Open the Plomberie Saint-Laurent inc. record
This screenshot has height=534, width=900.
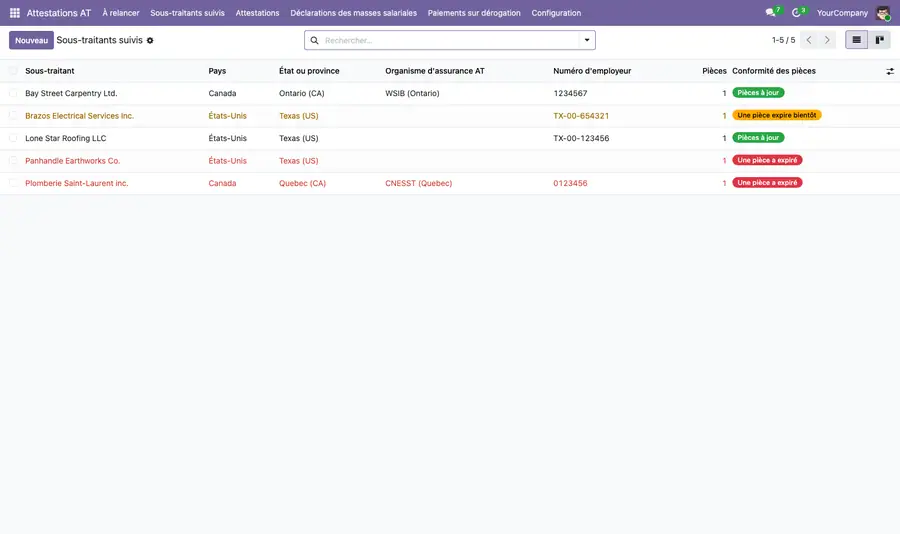[x=76, y=183]
